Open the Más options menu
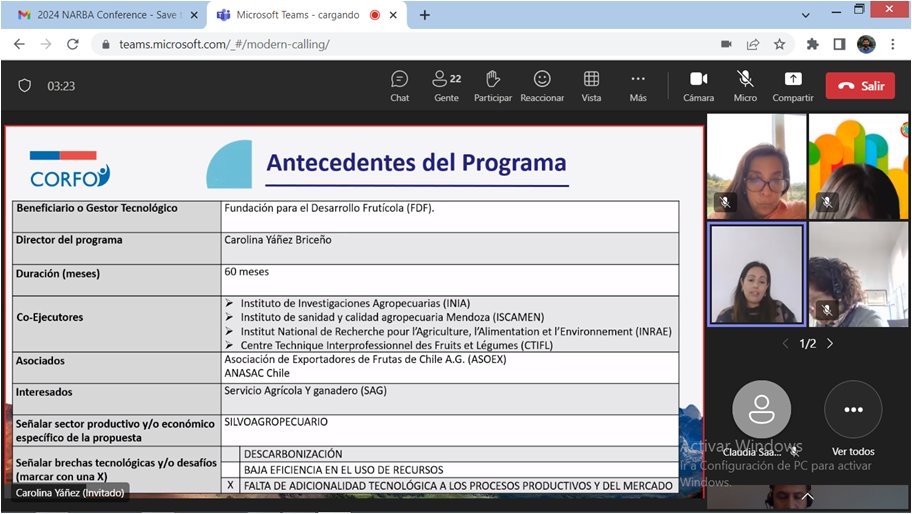 [638, 86]
